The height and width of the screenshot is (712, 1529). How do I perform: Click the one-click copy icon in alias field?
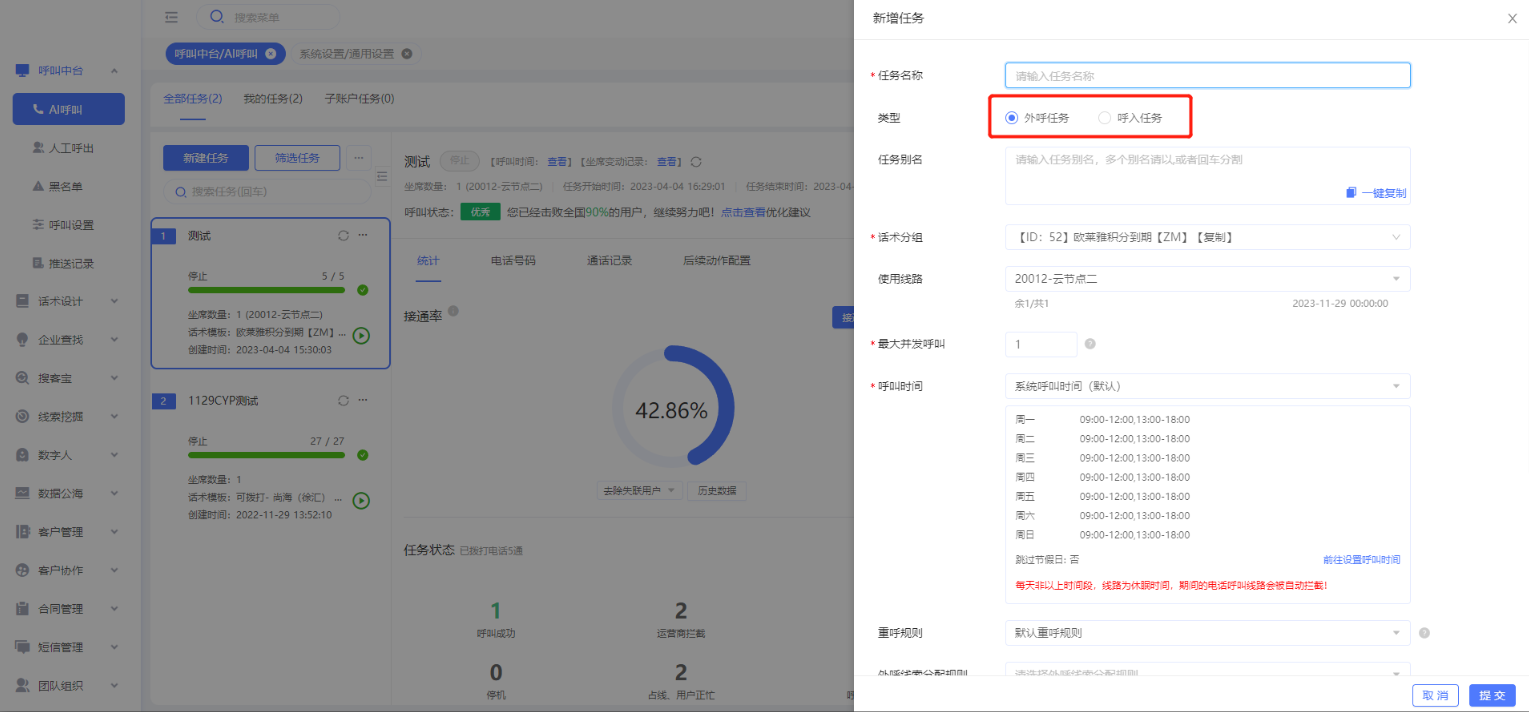click(x=1351, y=193)
